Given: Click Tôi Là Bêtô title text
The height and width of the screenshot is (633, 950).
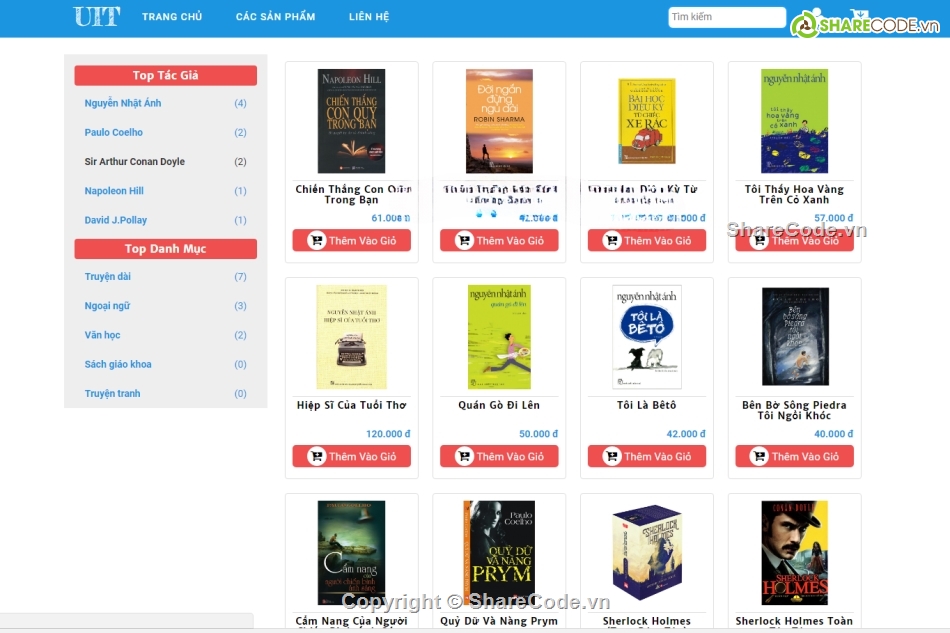Looking at the screenshot, I should coord(646,405).
